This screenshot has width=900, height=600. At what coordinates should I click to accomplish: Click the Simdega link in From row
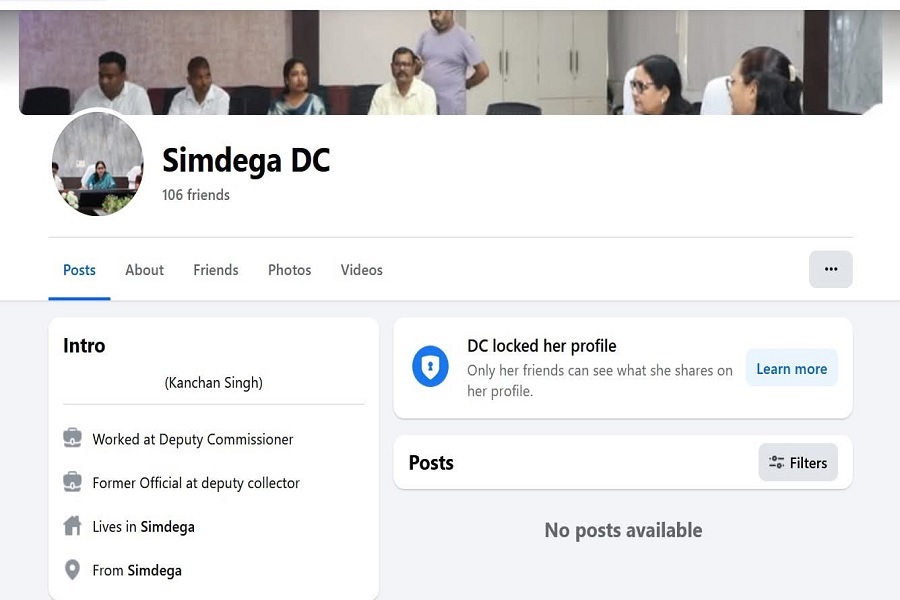tap(154, 571)
